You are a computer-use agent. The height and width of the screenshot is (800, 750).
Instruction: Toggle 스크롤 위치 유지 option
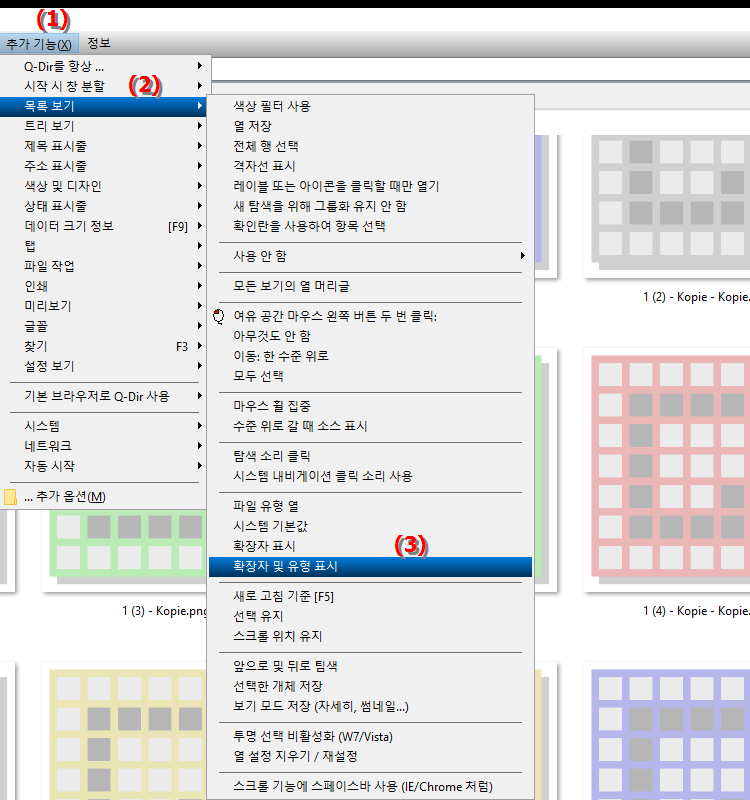(x=370, y=636)
